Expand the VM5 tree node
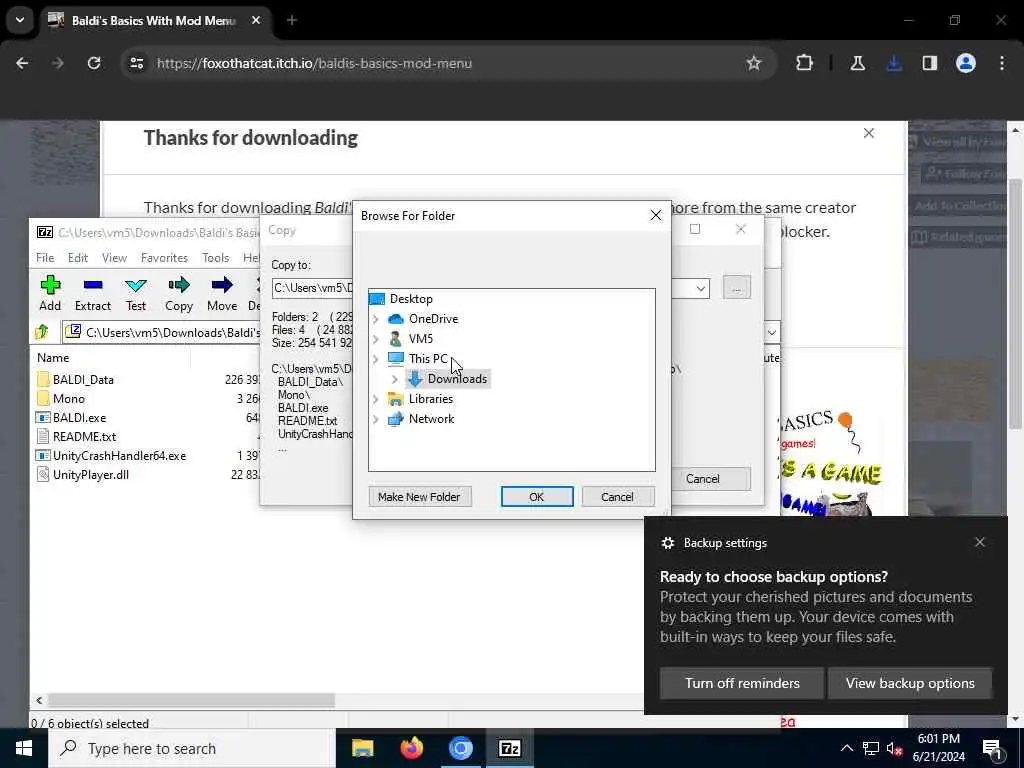1024x768 pixels. (x=376, y=338)
